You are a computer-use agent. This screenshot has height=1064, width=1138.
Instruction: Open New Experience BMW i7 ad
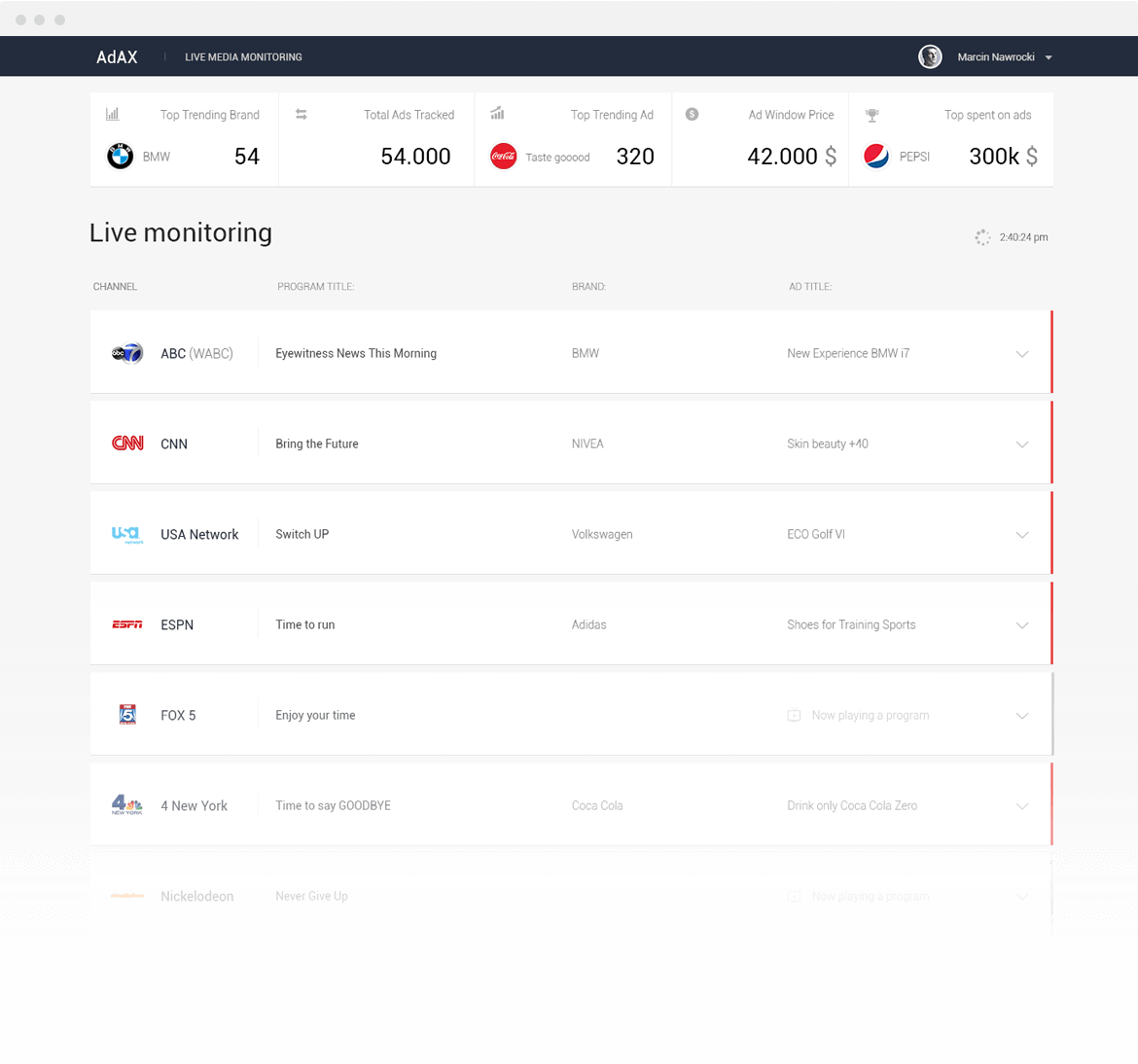pos(848,353)
